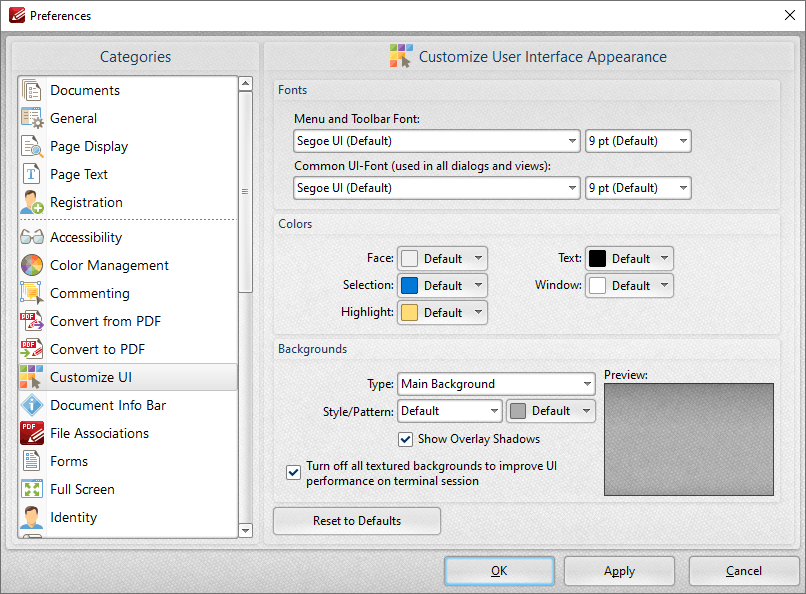
Task: Open Menu and Toolbar Font dropdown
Action: (x=436, y=141)
